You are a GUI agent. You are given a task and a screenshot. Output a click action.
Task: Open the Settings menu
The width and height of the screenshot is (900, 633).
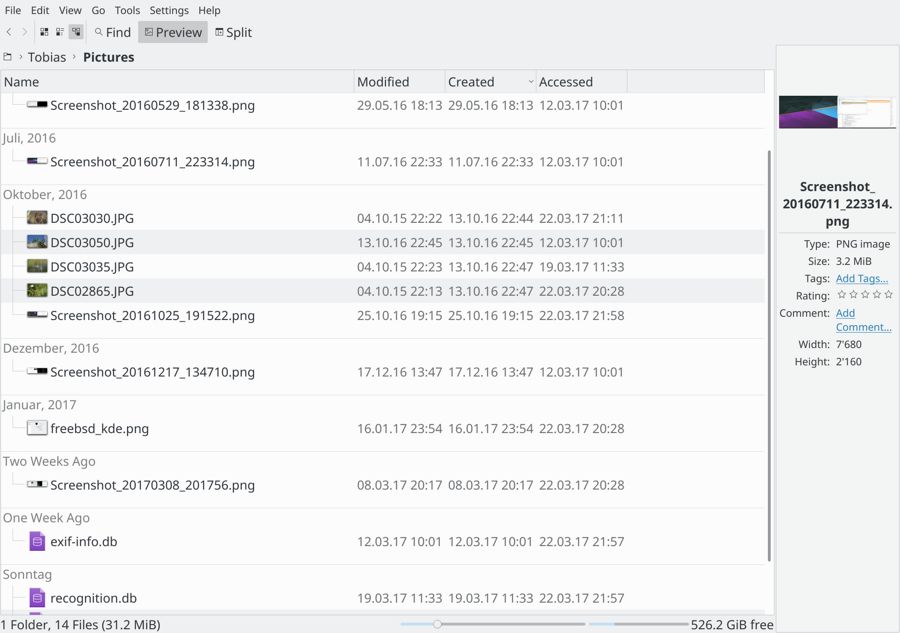click(x=169, y=10)
